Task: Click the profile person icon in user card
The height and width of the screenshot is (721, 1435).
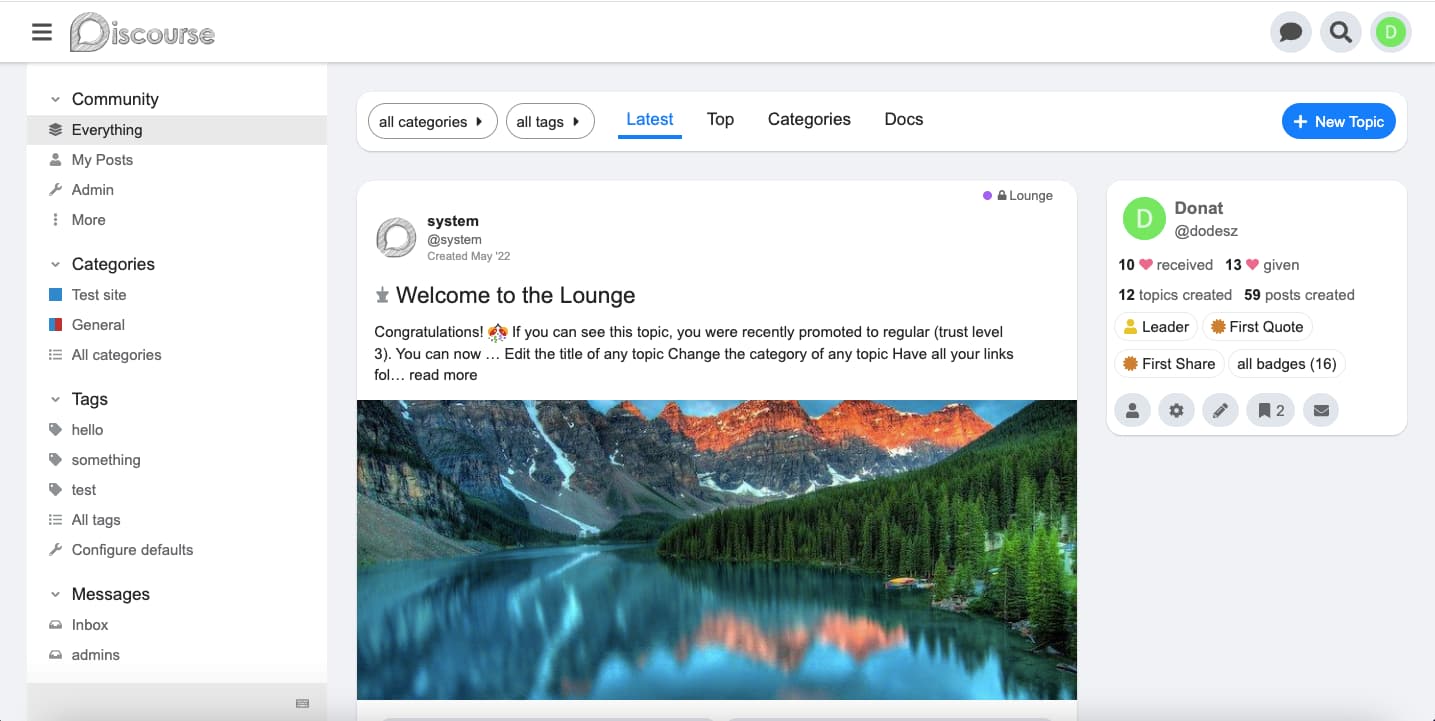Action: pos(1132,410)
